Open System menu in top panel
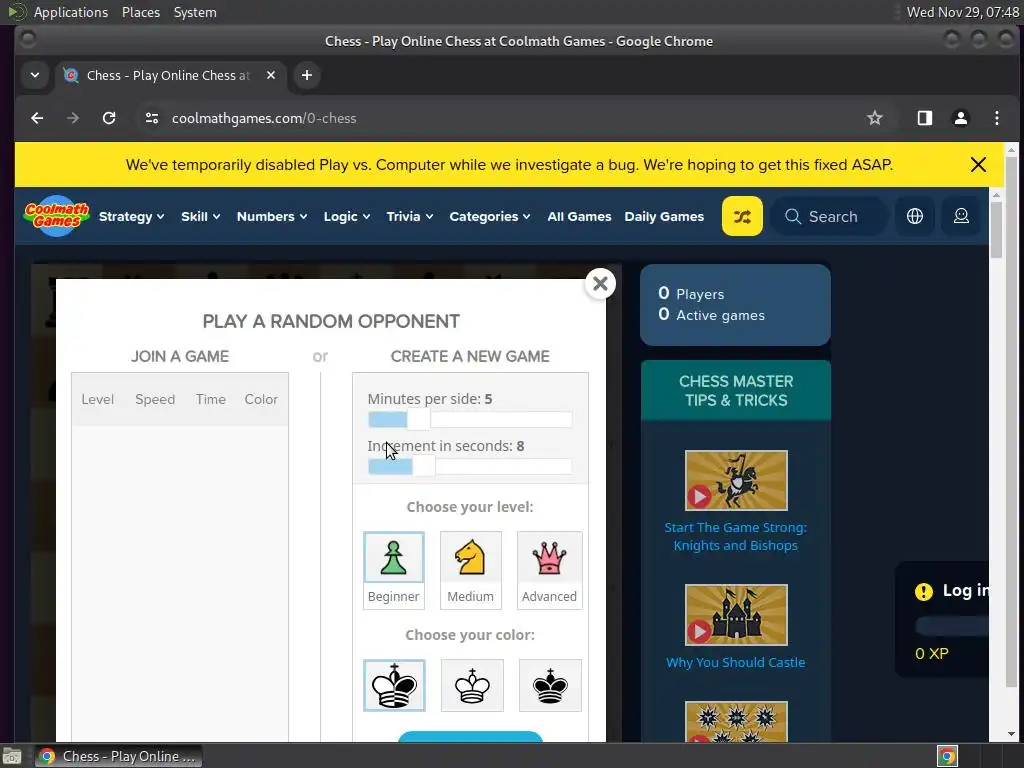The image size is (1024, 768). (195, 12)
